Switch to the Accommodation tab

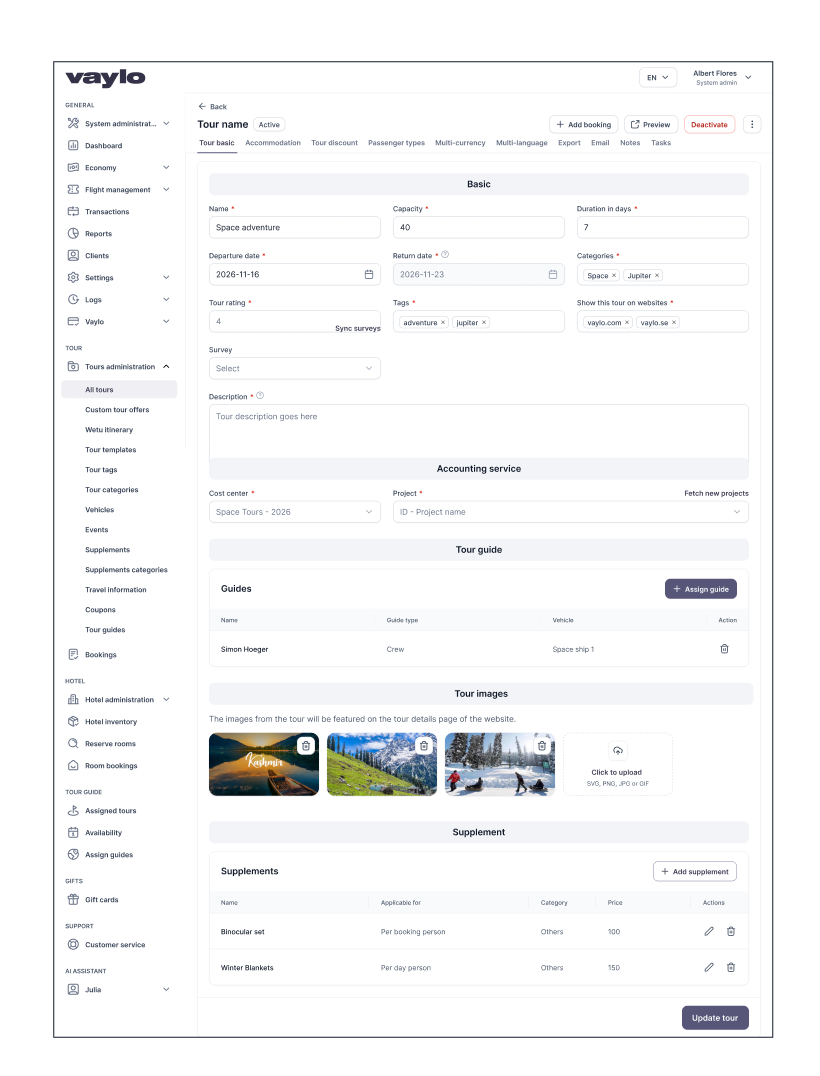(273, 143)
